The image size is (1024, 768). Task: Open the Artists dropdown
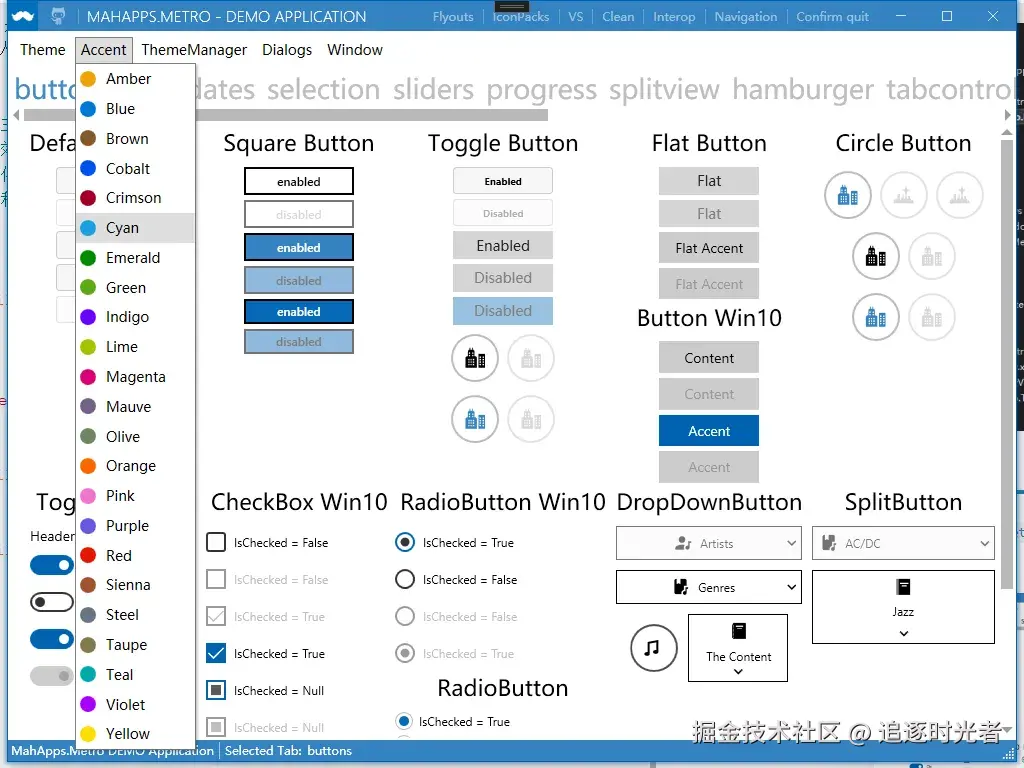pyautogui.click(x=709, y=543)
